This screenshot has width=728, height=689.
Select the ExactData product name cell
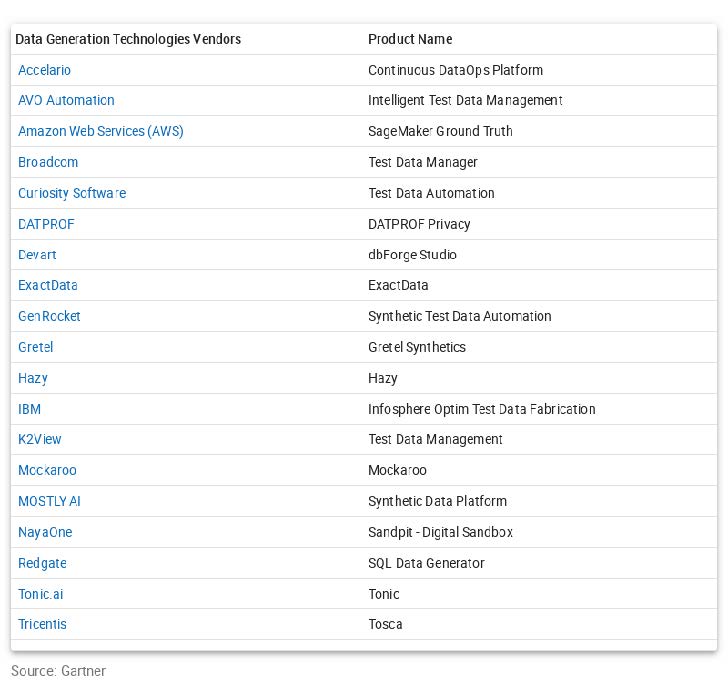398,285
